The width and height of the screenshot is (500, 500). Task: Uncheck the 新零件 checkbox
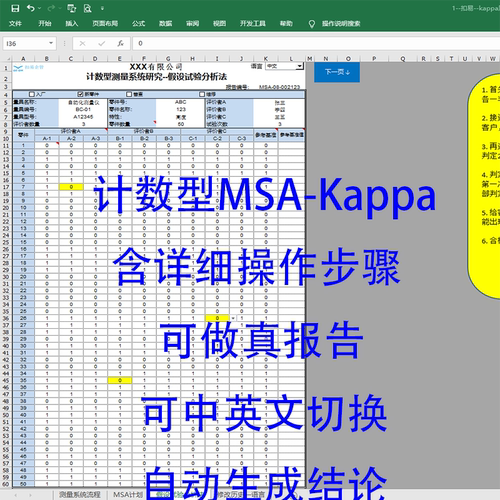pyautogui.click(x=80, y=94)
